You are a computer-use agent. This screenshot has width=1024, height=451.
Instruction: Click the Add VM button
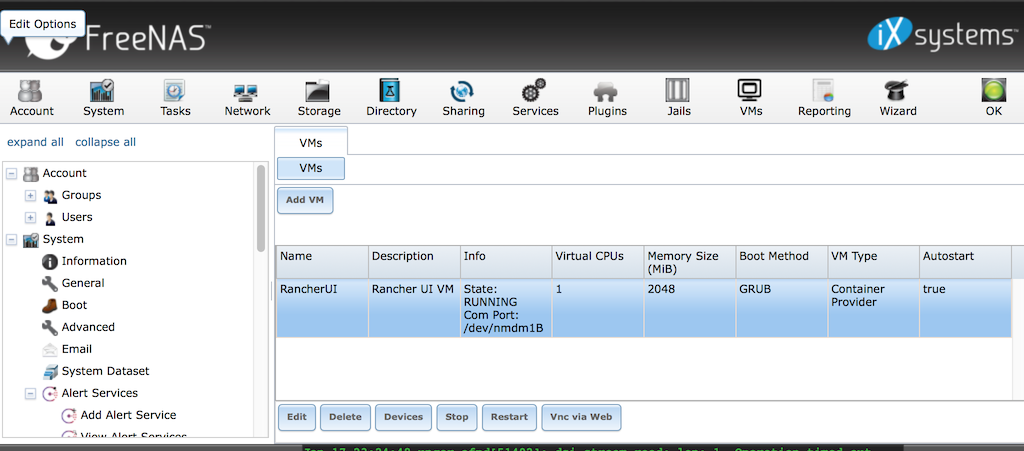[305, 200]
